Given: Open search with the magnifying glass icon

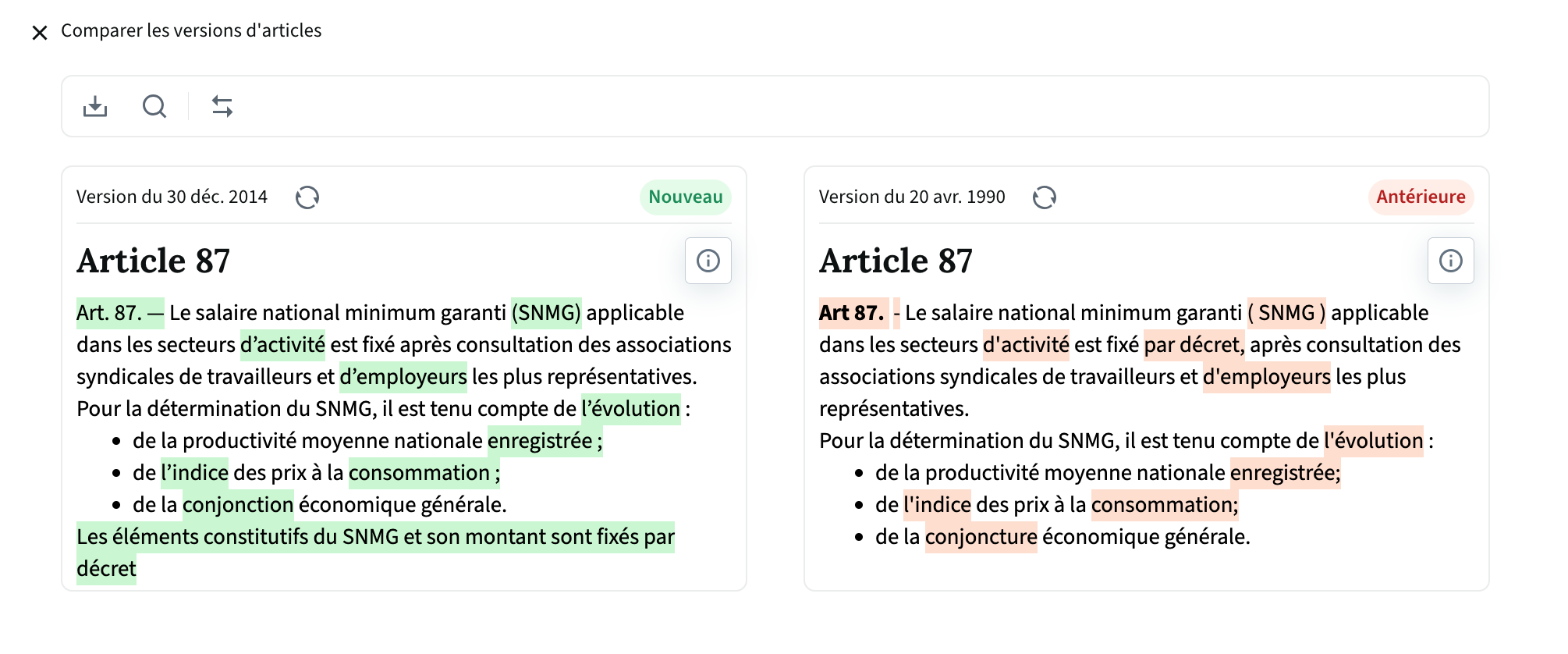Looking at the screenshot, I should (x=154, y=106).
